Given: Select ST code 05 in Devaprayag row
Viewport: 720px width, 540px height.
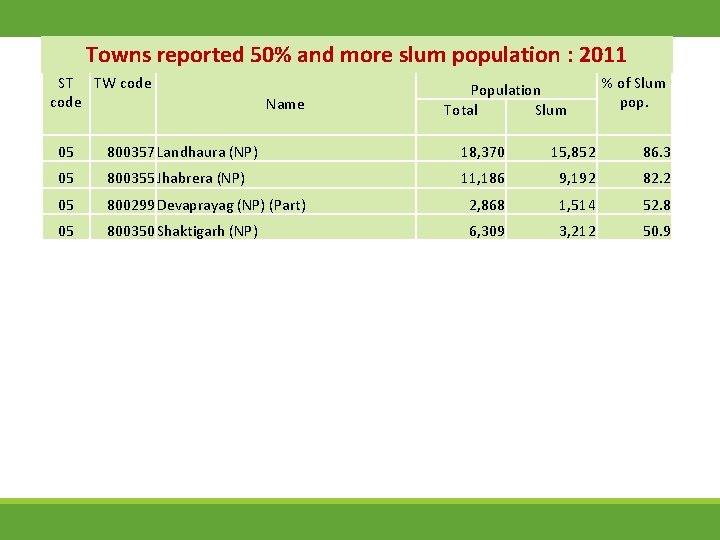Looking at the screenshot, I should pyautogui.click(x=66, y=205).
